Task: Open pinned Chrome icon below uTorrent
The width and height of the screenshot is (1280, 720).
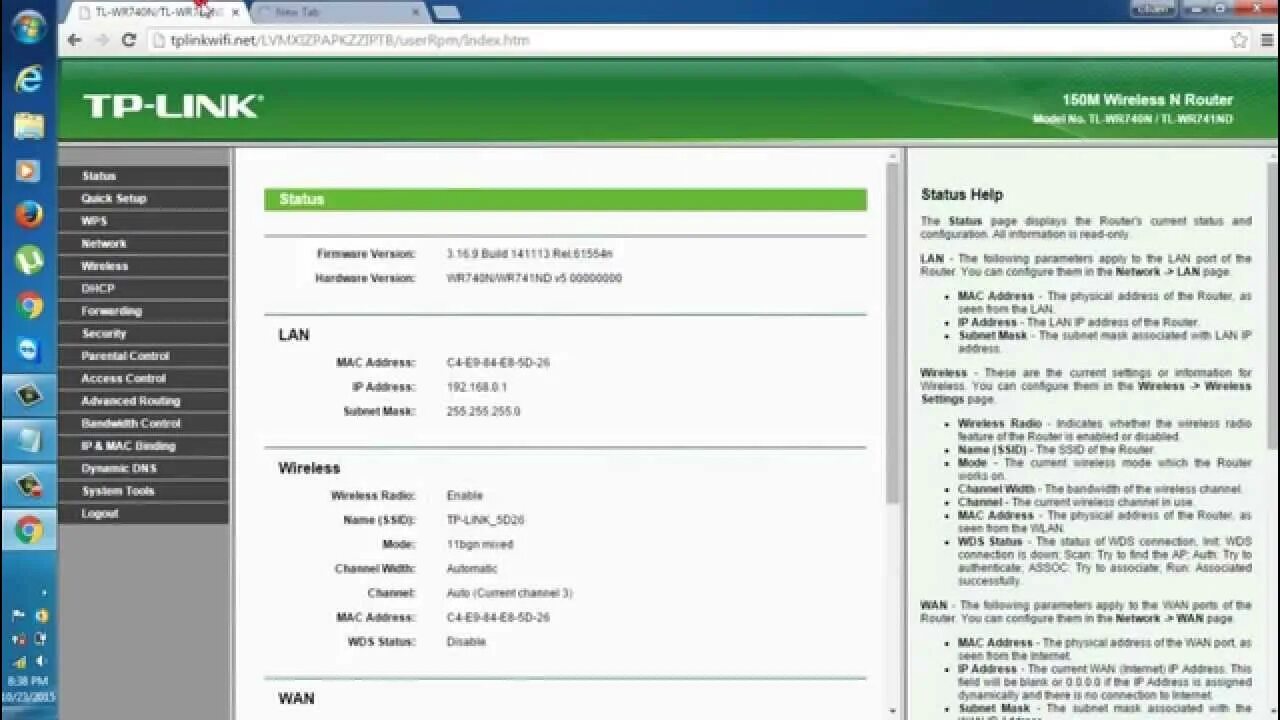Action: pyautogui.click(x=29, y=305)
